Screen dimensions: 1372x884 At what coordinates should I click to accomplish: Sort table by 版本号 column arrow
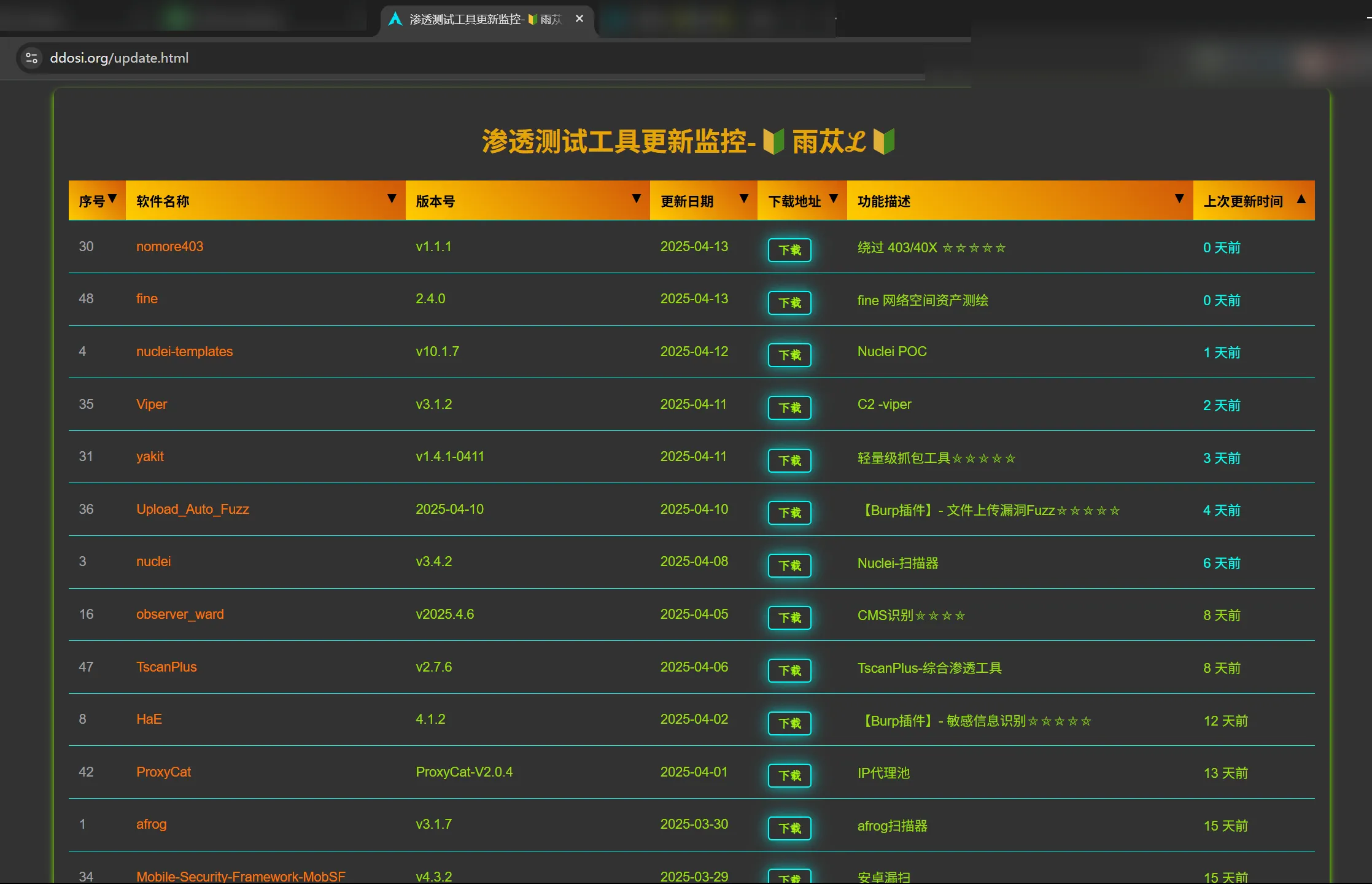coord(636,199)
